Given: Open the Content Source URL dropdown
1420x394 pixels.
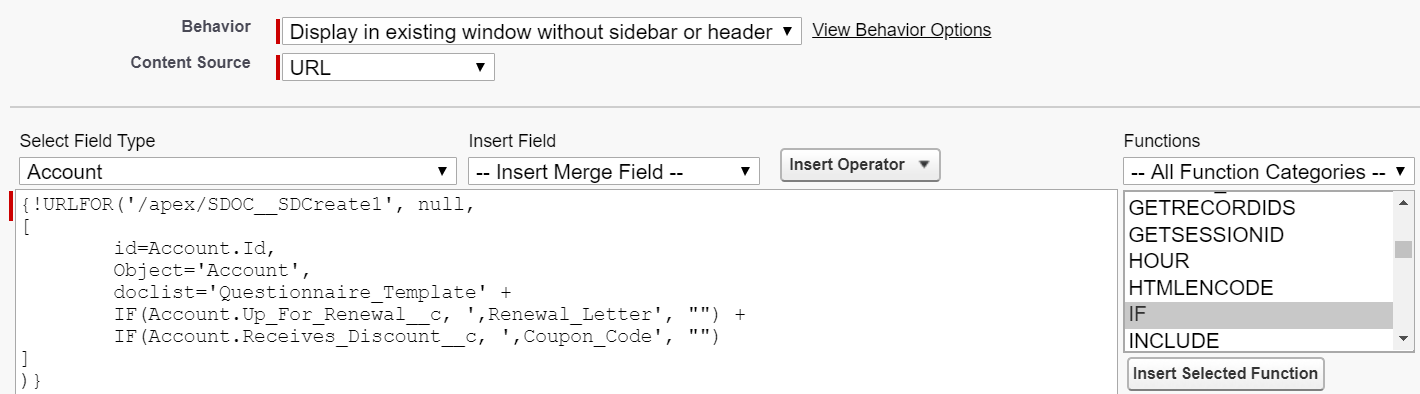Looking at the screenshot, I should pyautogui.click(x=388, y=67).
